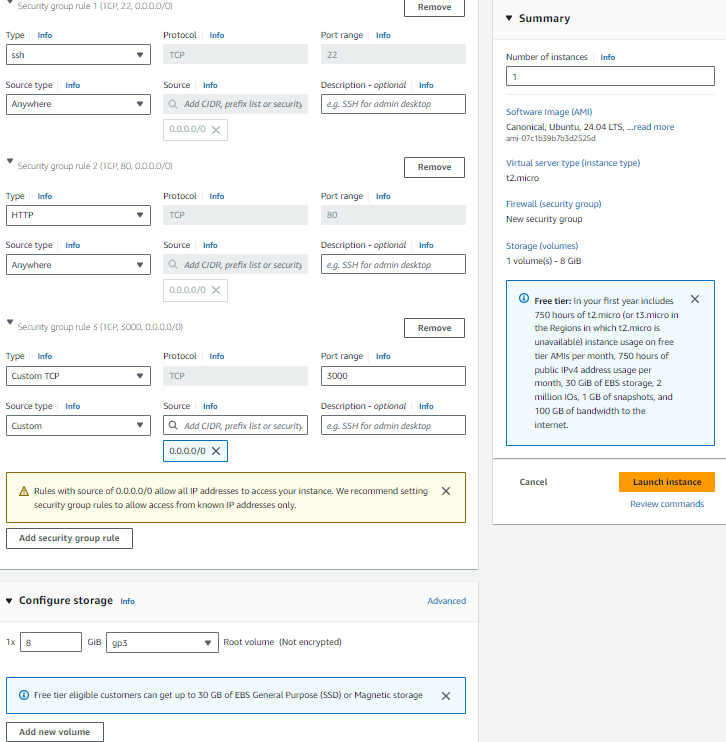Open the Review commands link
Screen dimensions: 726x742
click(x=666, y=504)
